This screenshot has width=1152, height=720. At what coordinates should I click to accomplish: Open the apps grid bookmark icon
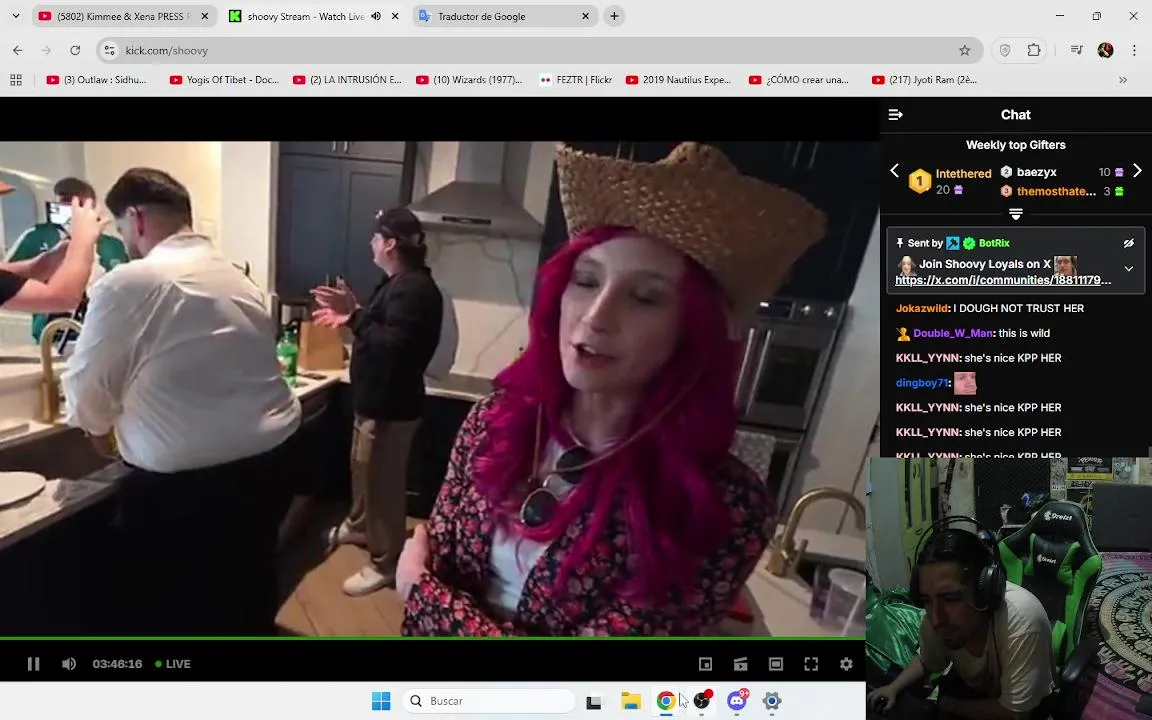tap(16, 80)
